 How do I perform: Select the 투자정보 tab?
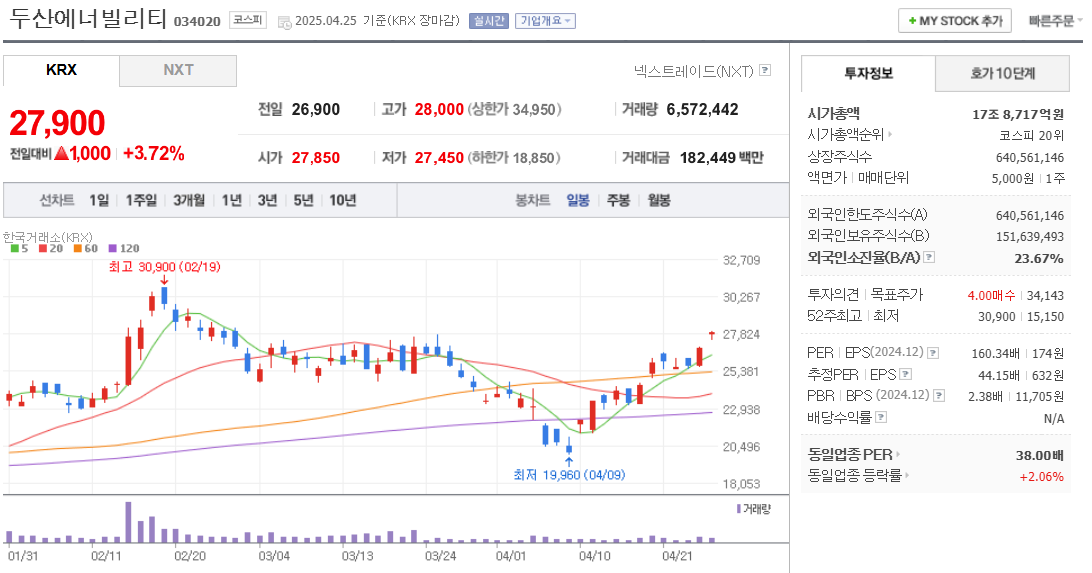(x=868, y=73)
